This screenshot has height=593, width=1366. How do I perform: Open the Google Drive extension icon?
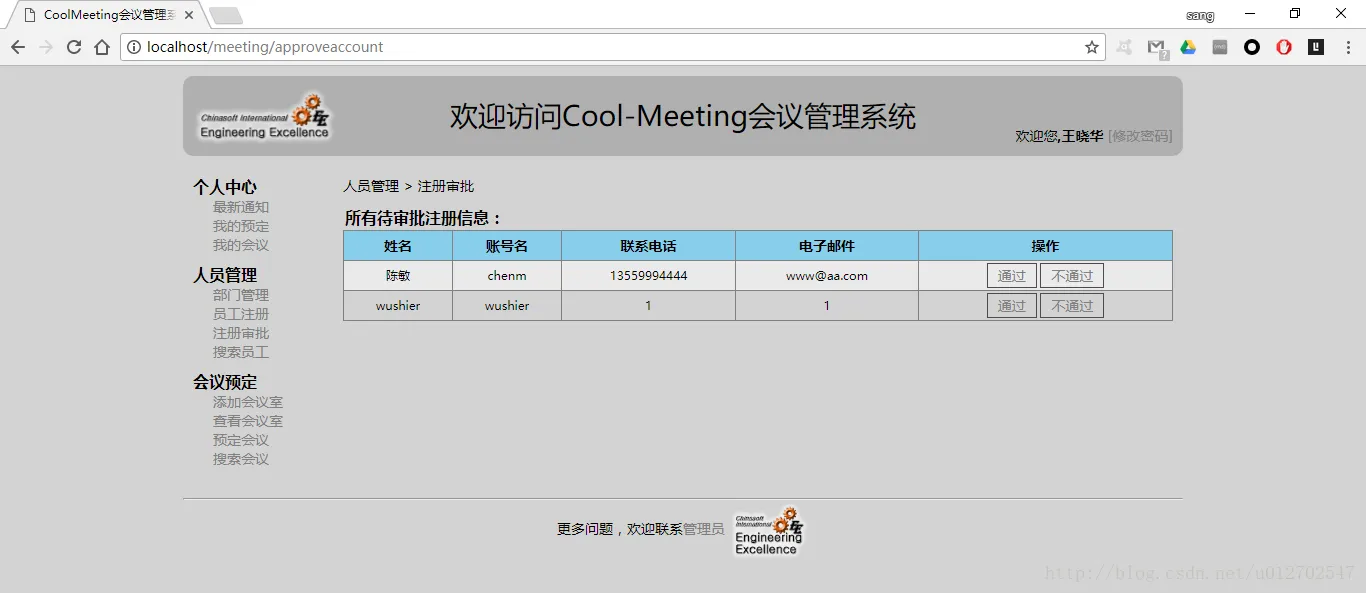coord(1188,47)
